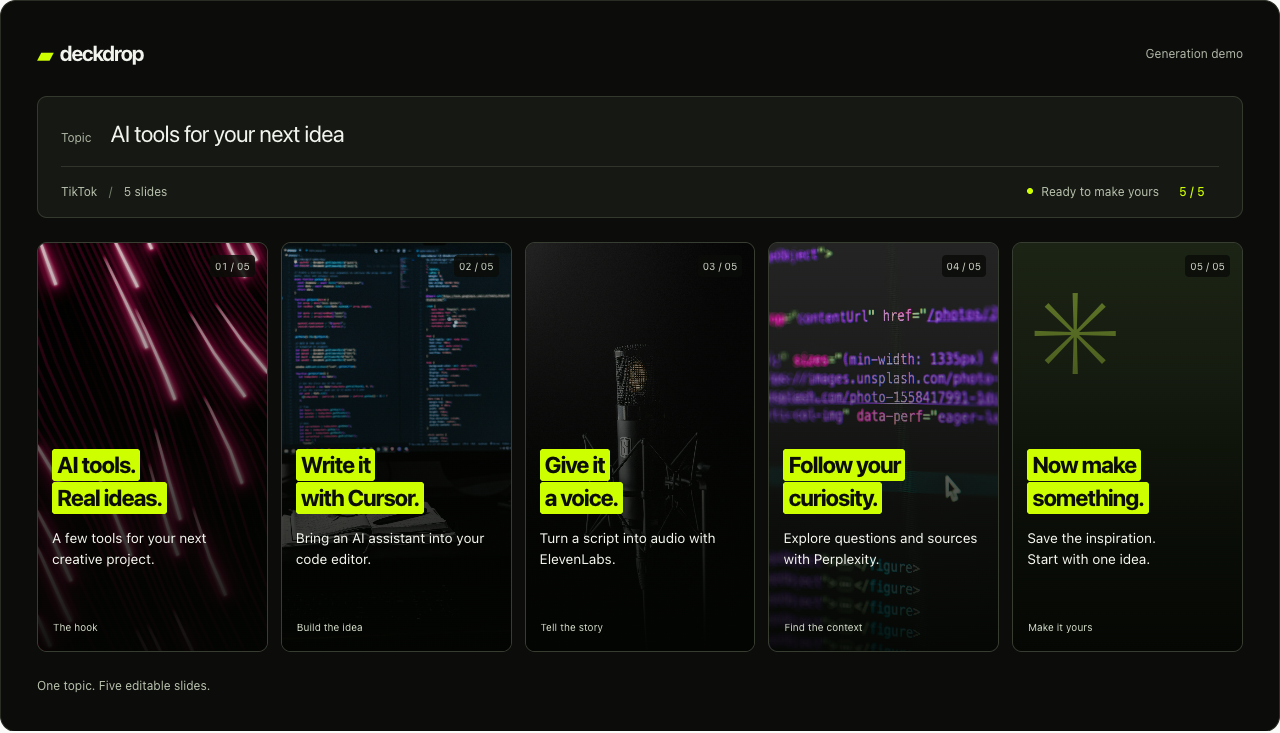Screen dimensions: 1280x733
Task: Click the 05 / 05 slide badge
Action: 1207,267
